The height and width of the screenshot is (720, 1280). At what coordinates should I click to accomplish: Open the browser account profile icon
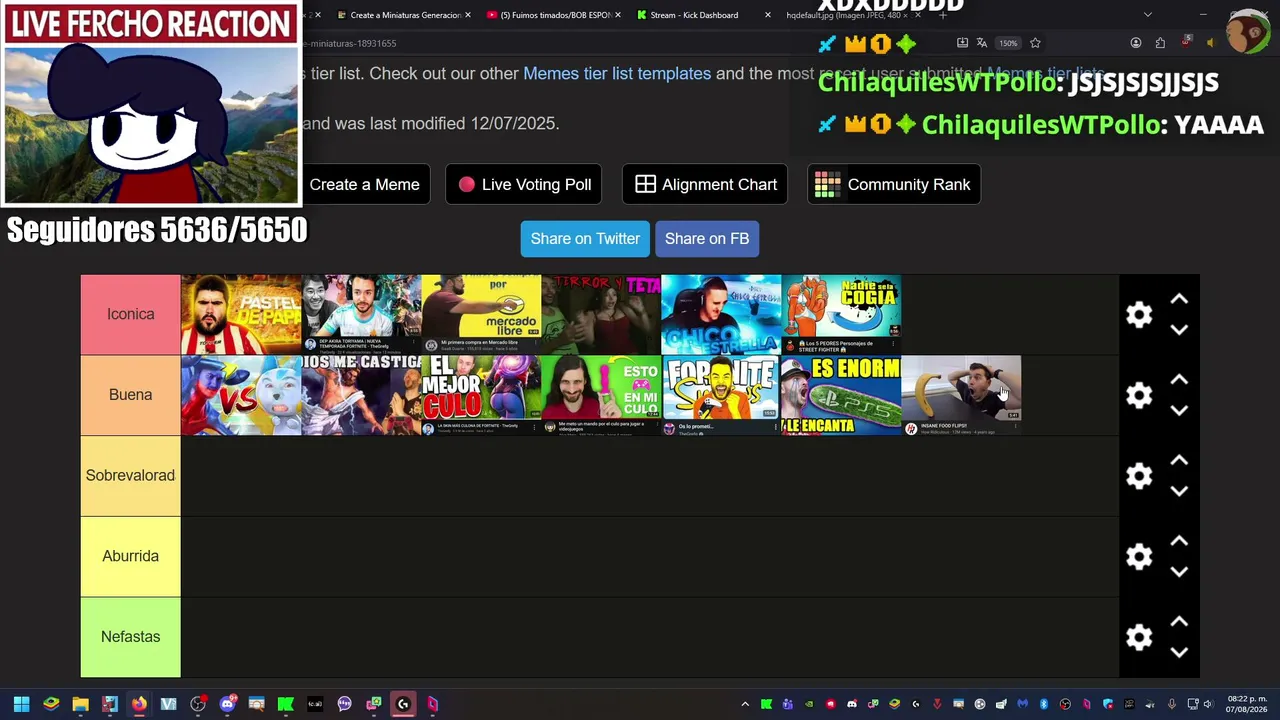coord(1136,43)
